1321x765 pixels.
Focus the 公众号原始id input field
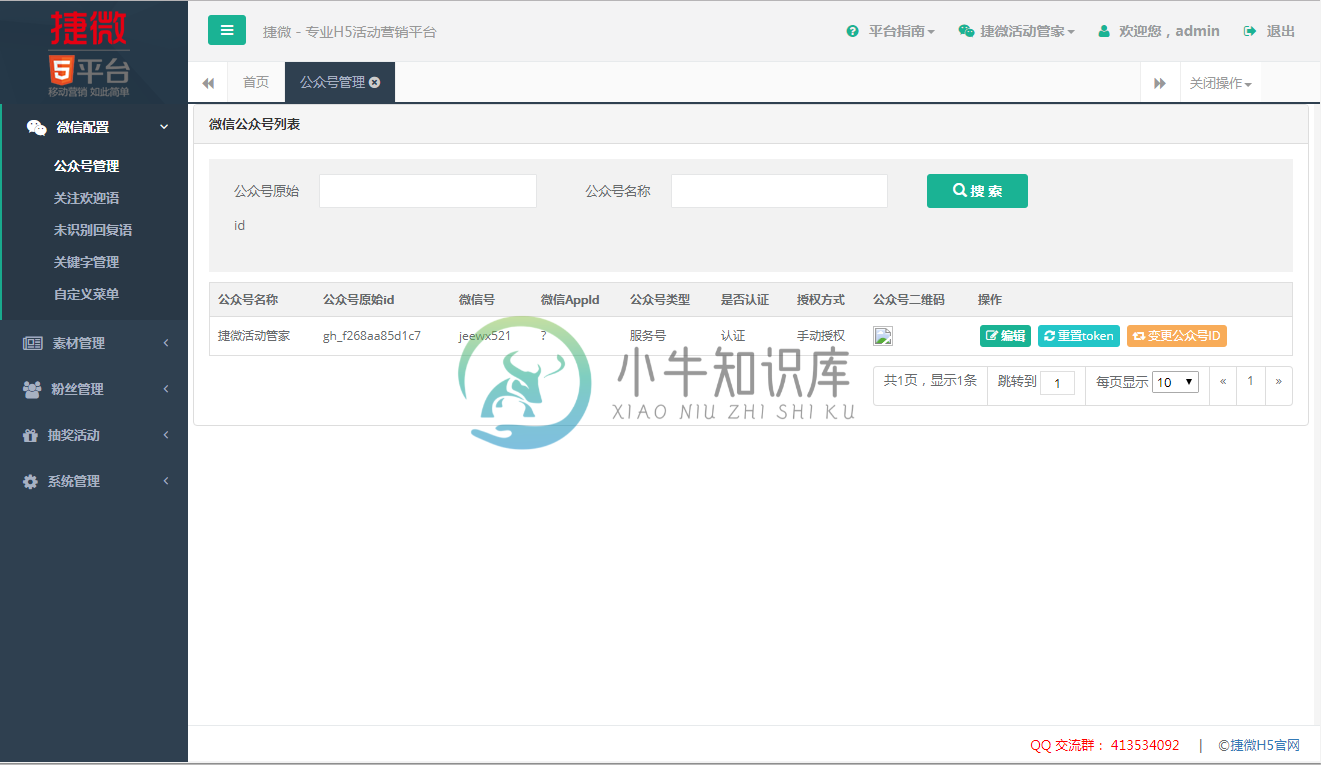point(428,191)
